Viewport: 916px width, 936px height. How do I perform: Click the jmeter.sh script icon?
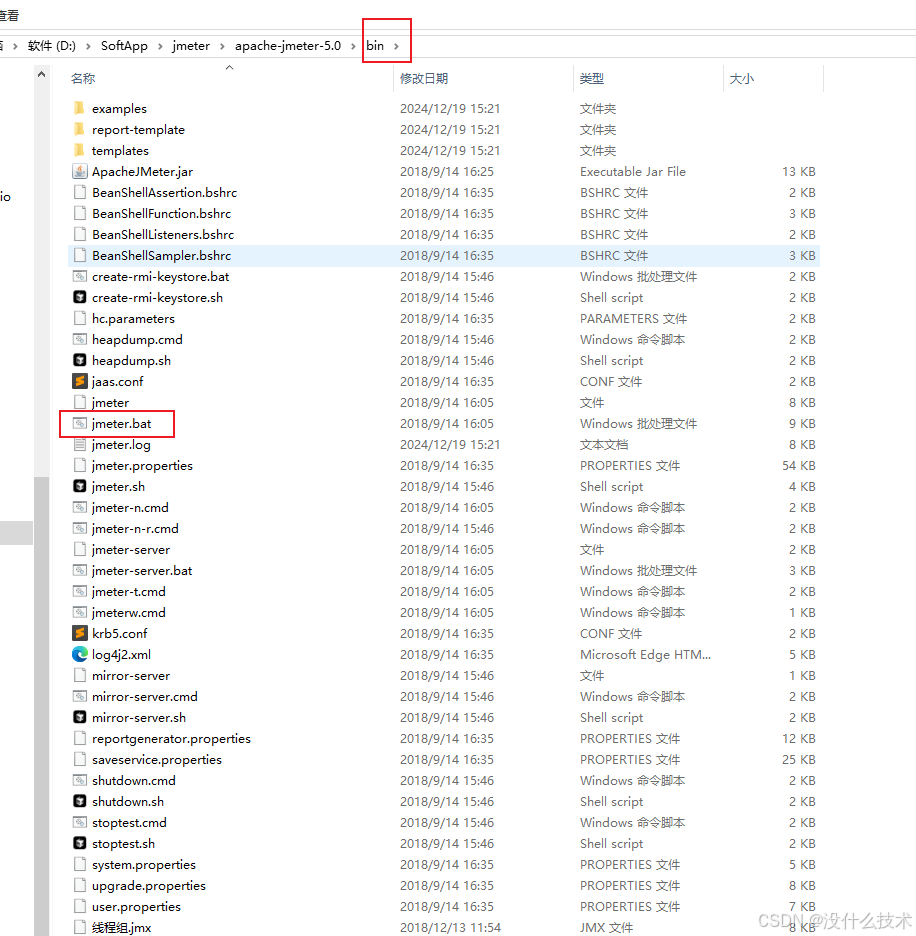click(79, 486)
